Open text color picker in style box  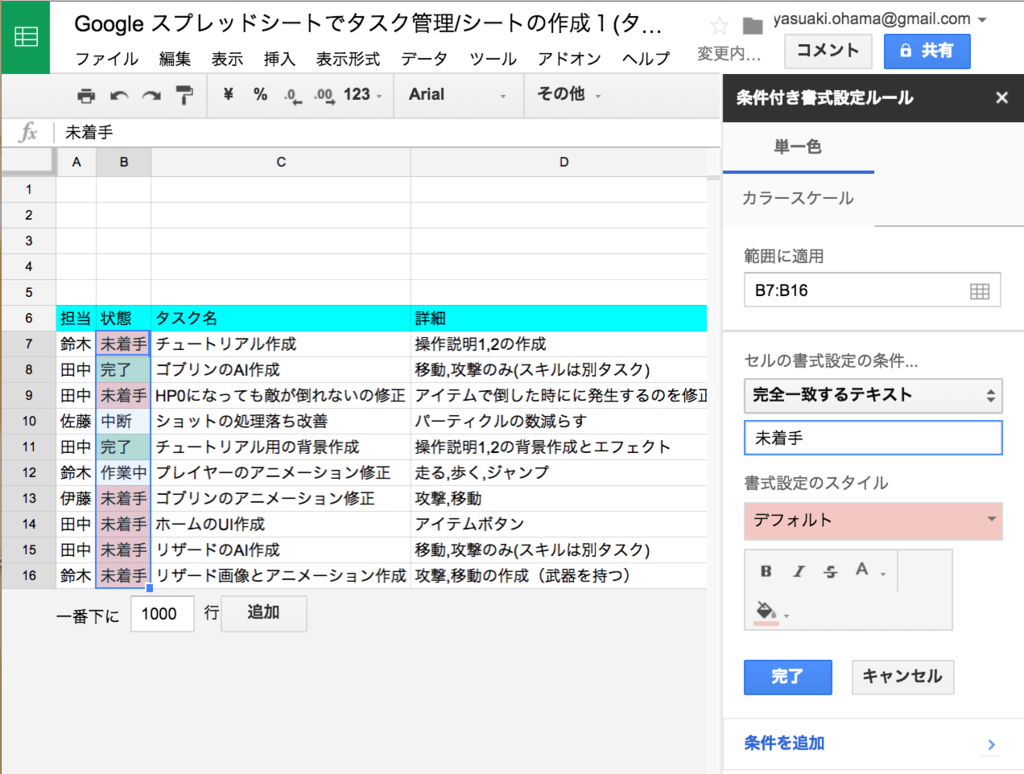[869, 570]
